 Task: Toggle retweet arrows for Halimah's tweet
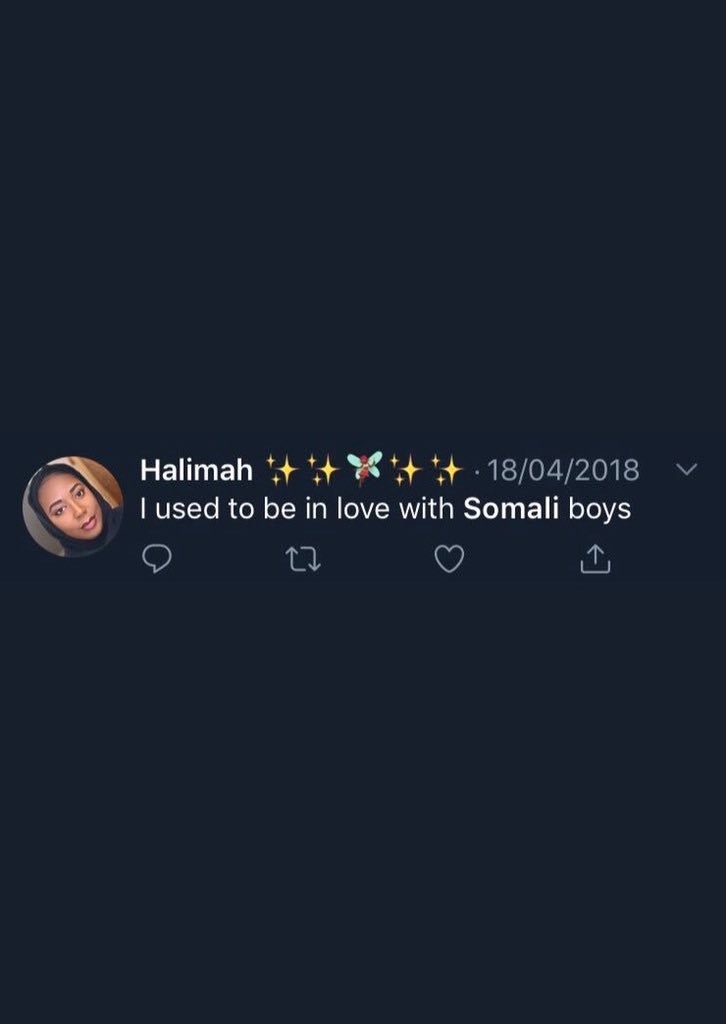click(x=304, y=560)
